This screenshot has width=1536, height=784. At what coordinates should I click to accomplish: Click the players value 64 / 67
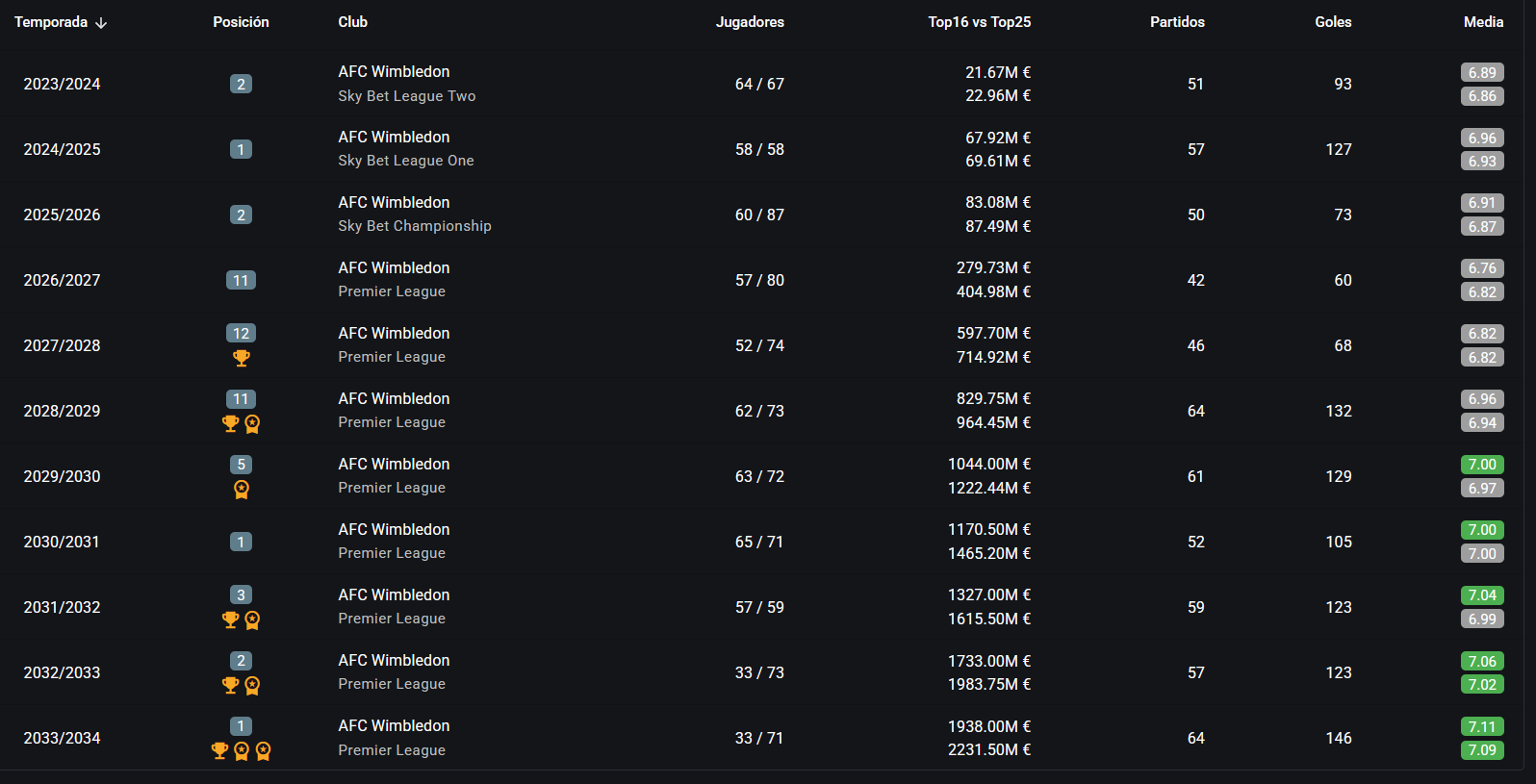point(759,84)
